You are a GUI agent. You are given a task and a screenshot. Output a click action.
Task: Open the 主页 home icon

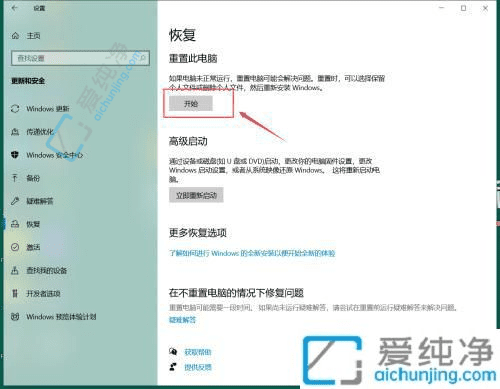click(15, 36)
